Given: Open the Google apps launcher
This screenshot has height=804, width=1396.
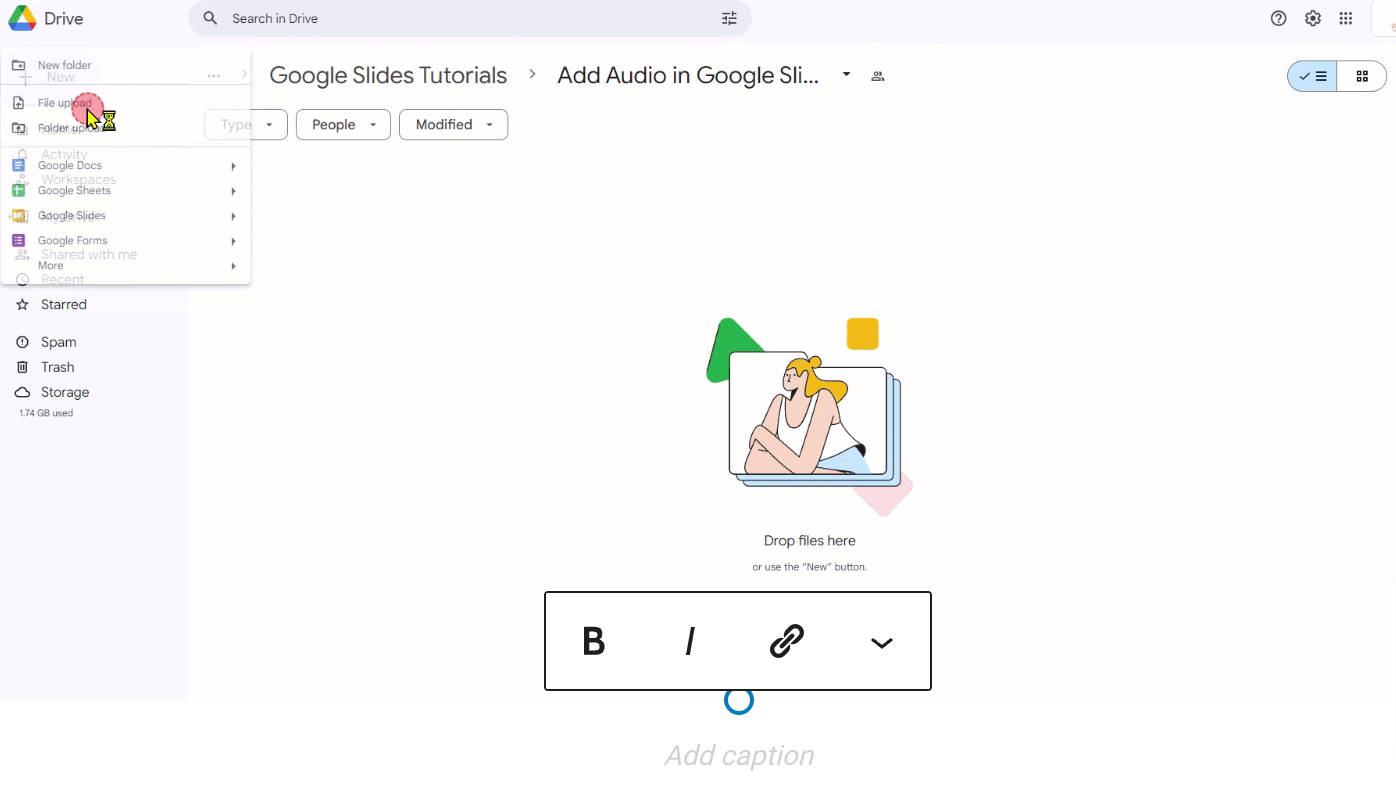Looking at the screenshot, I should tap(1346, 18).
